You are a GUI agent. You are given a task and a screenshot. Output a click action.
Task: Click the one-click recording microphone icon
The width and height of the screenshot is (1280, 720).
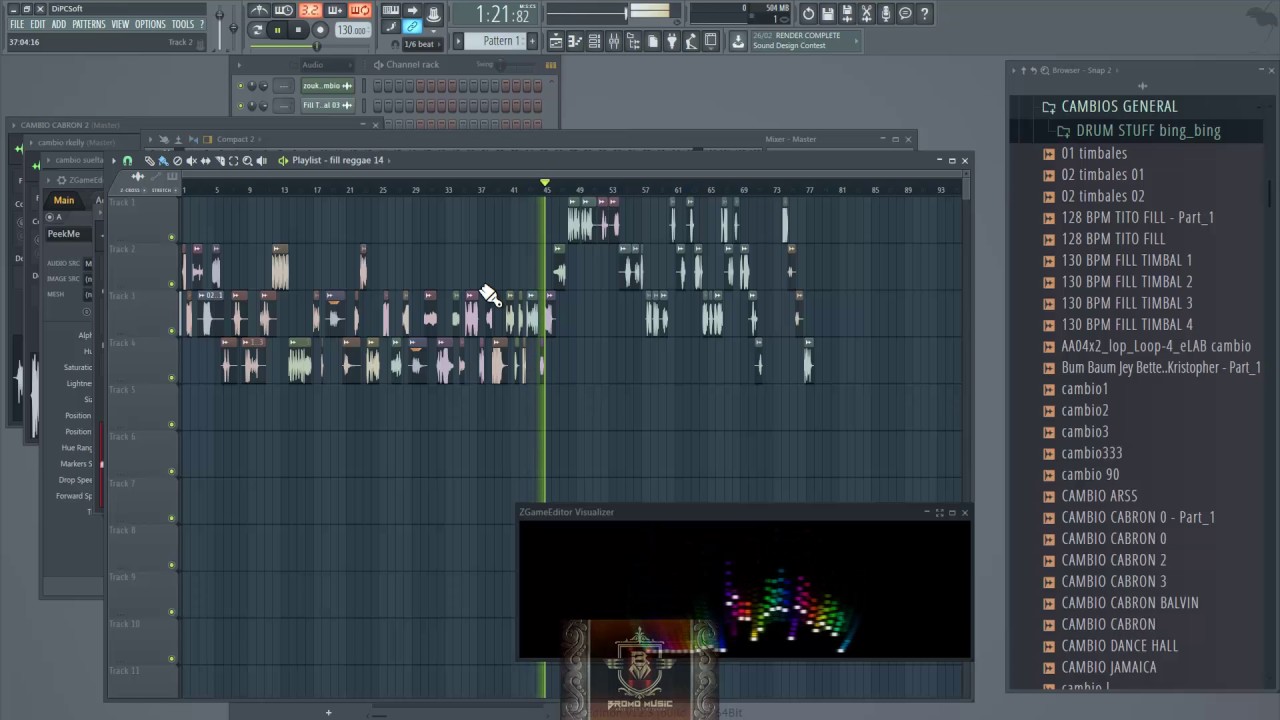(886, 13)
